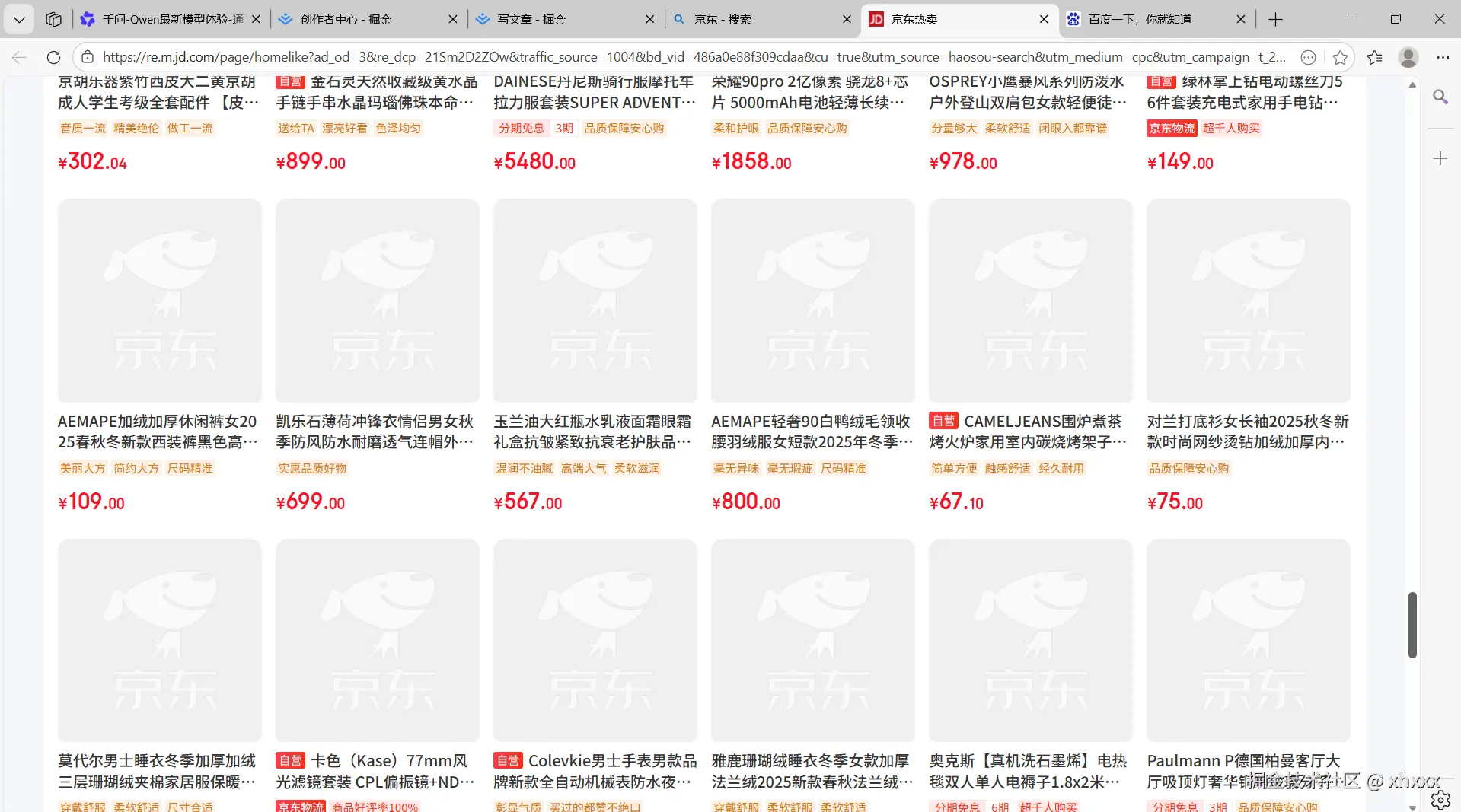Open sidebar settings gear icon

point(1440,799)
